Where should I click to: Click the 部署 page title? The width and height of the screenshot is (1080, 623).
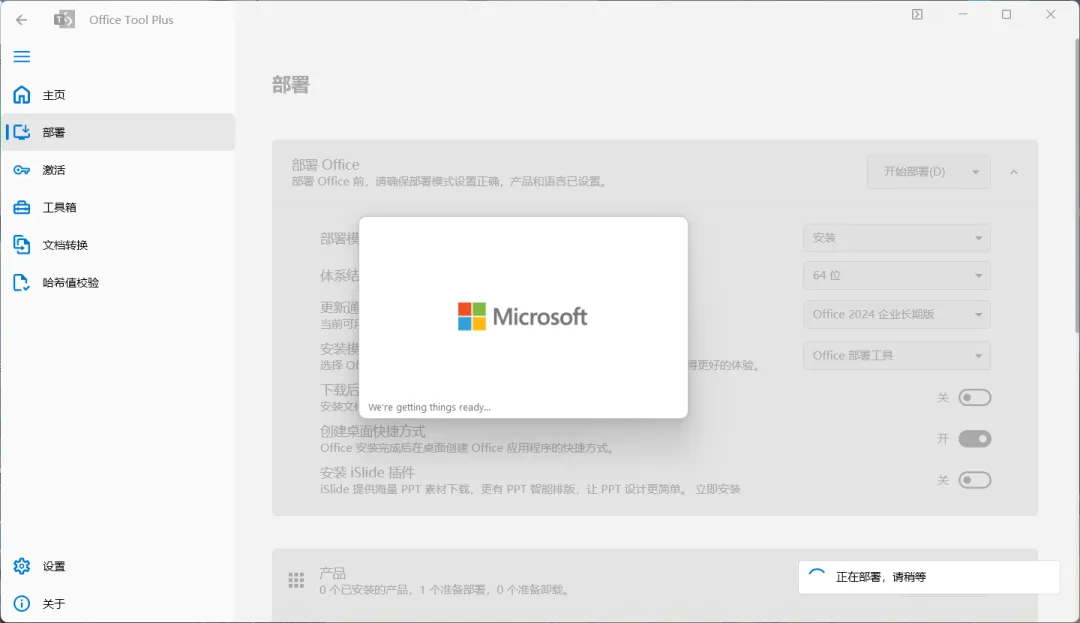point(291,85)
